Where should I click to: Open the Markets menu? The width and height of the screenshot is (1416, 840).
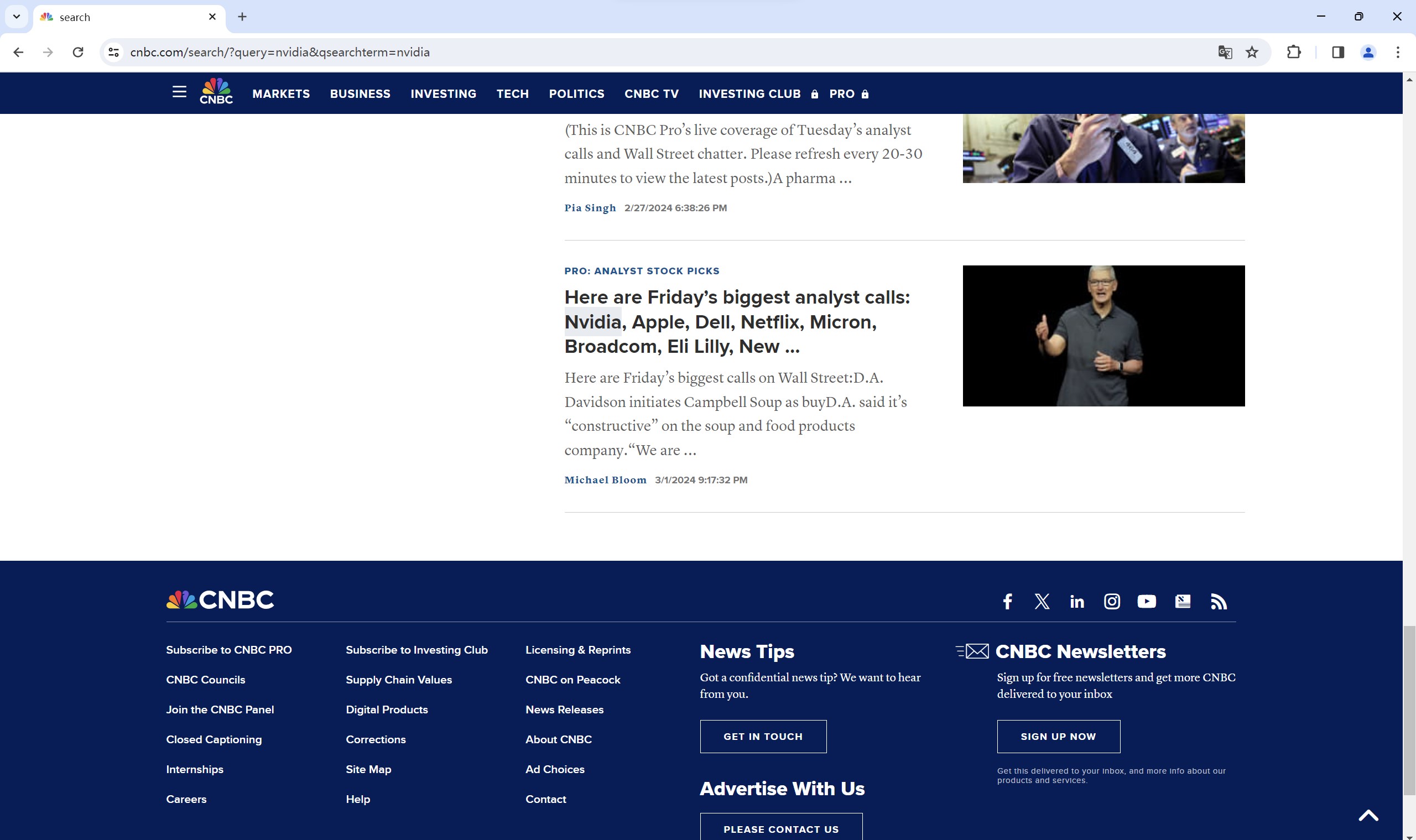coord(281,94)
